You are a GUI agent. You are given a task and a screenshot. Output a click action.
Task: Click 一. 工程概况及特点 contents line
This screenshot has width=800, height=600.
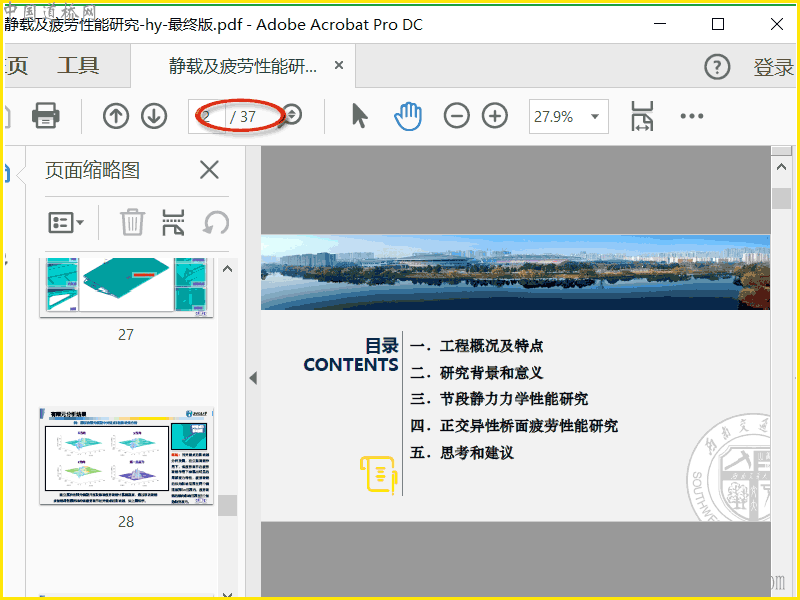477,346
